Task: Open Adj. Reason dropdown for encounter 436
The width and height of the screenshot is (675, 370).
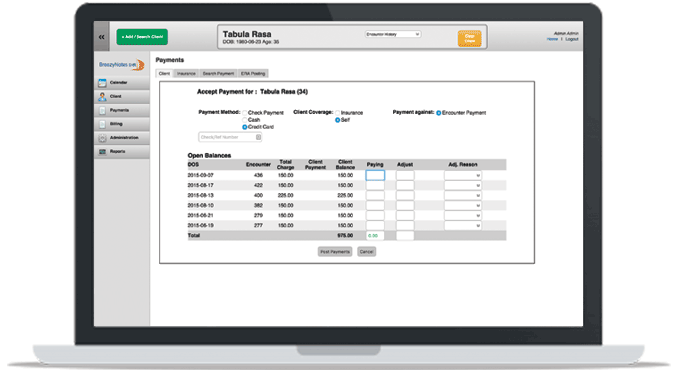Action: 463,175
